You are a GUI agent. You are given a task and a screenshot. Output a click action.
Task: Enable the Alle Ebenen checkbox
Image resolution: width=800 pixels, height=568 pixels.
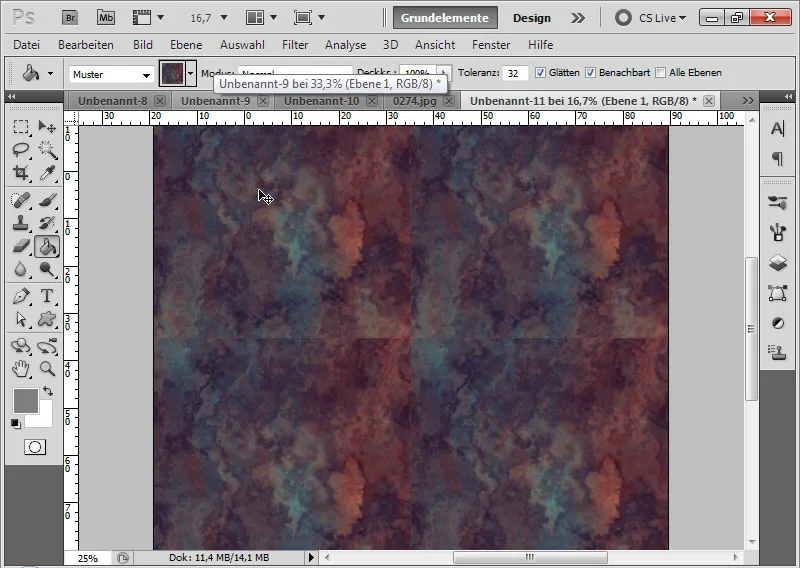pyautogui.click(x=660, y=73)
